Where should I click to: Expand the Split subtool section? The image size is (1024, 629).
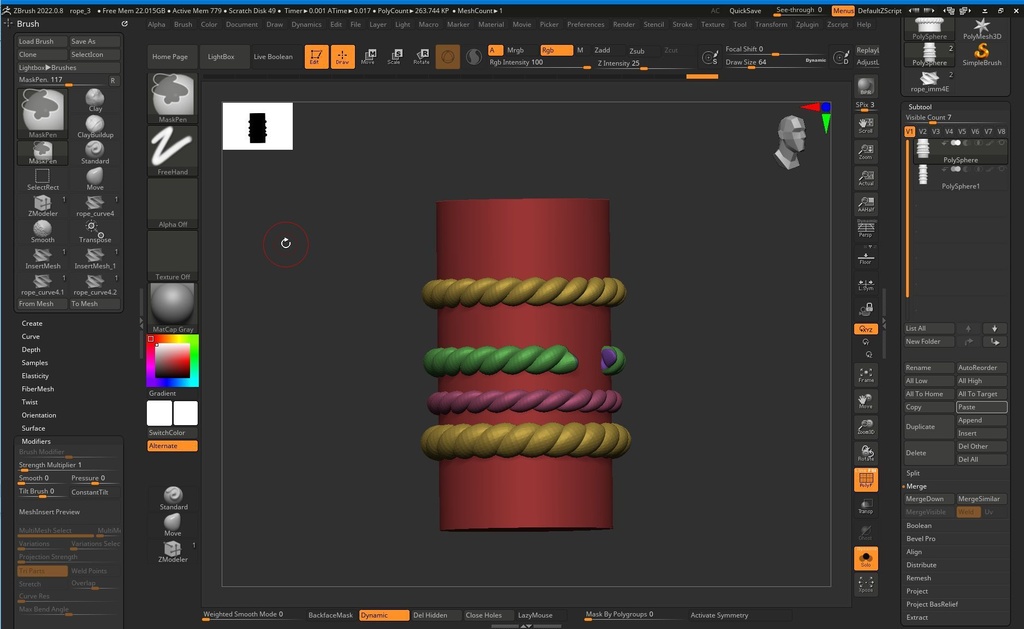tap(913, 473)
